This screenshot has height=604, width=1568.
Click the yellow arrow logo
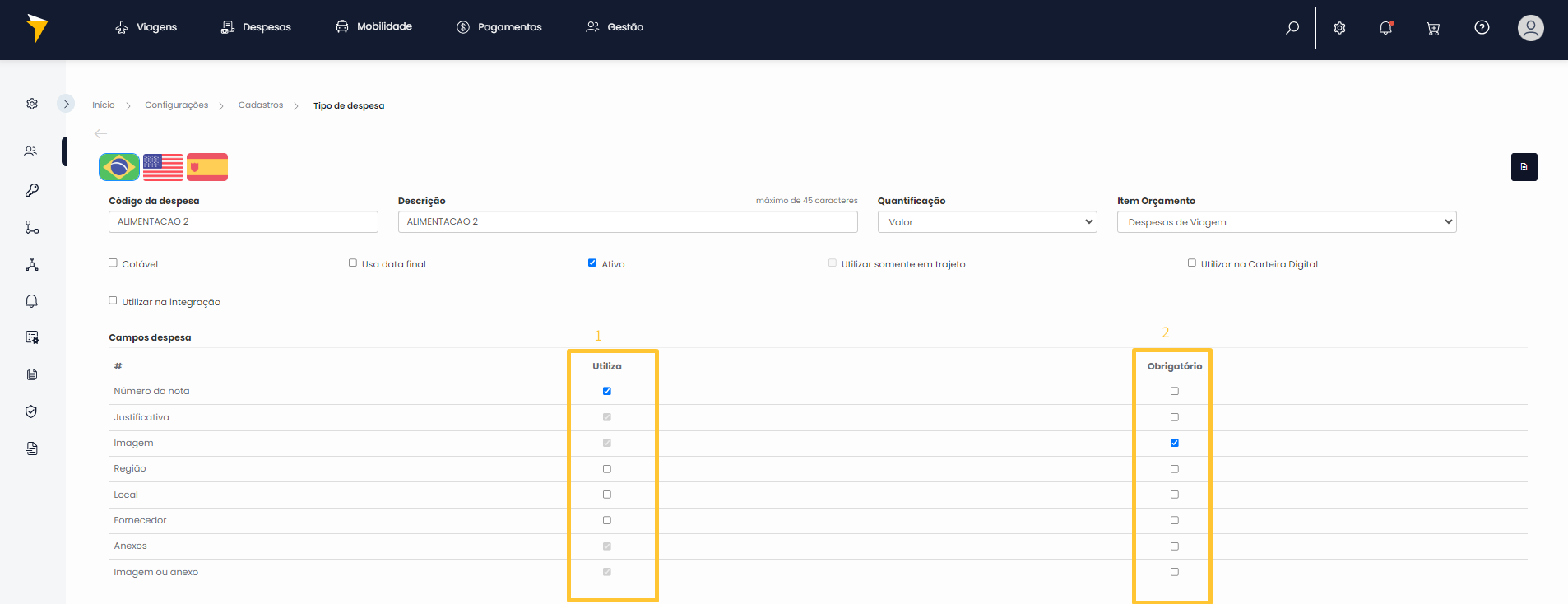point(36,28)
